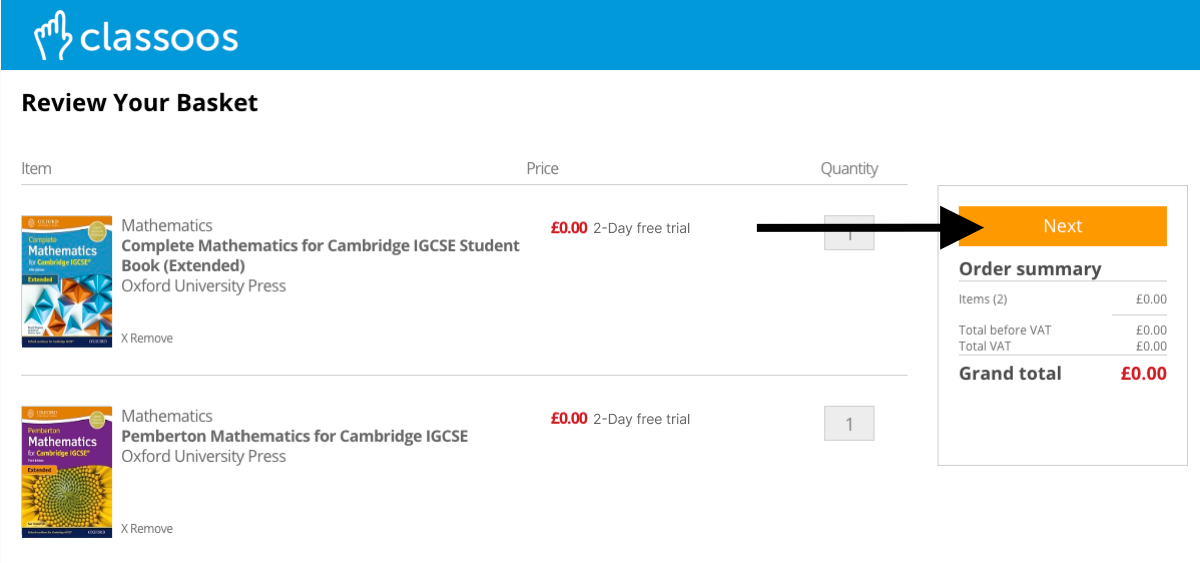Click 2-Day free trial label for Pemberton Mathematics
The width and height of the screenshot is (1200, 563).
[641, 419]
